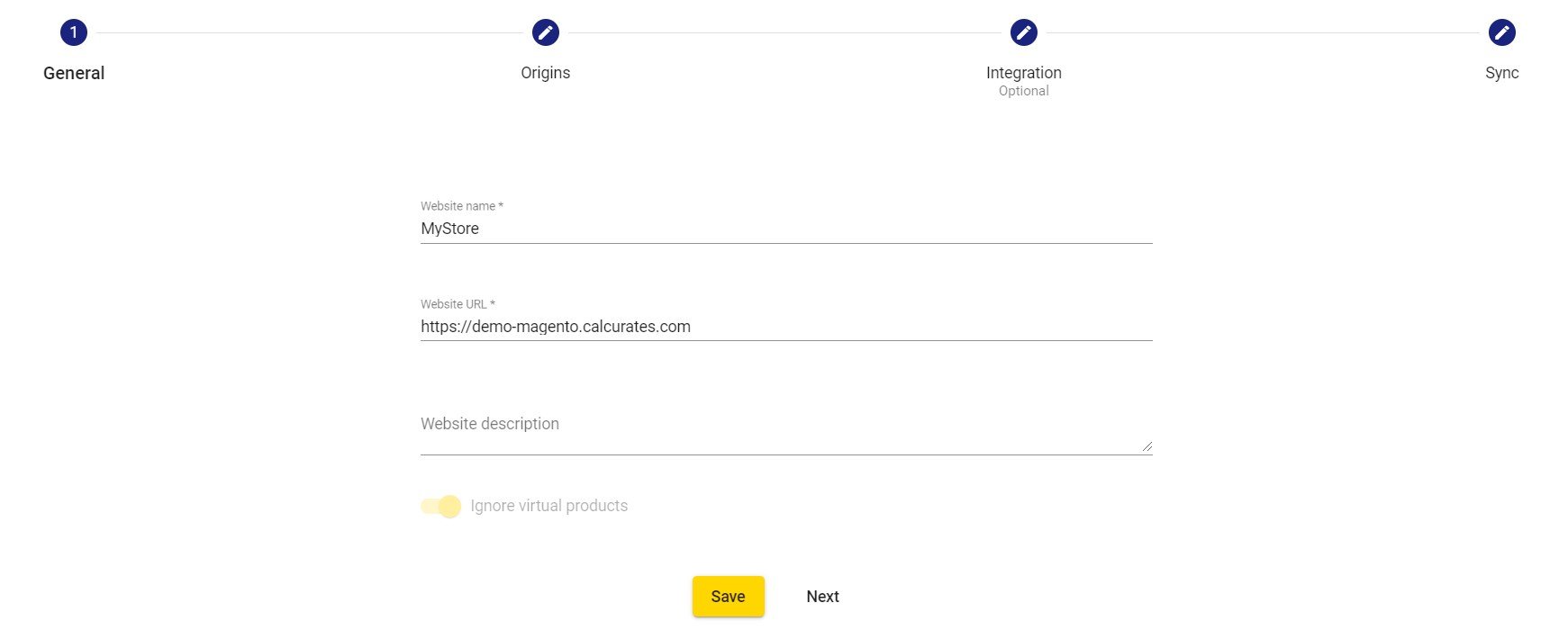1568x630 pixels.
Task: Click the yellow Save button
Action: pyautogui.click(x=728, y=597)
